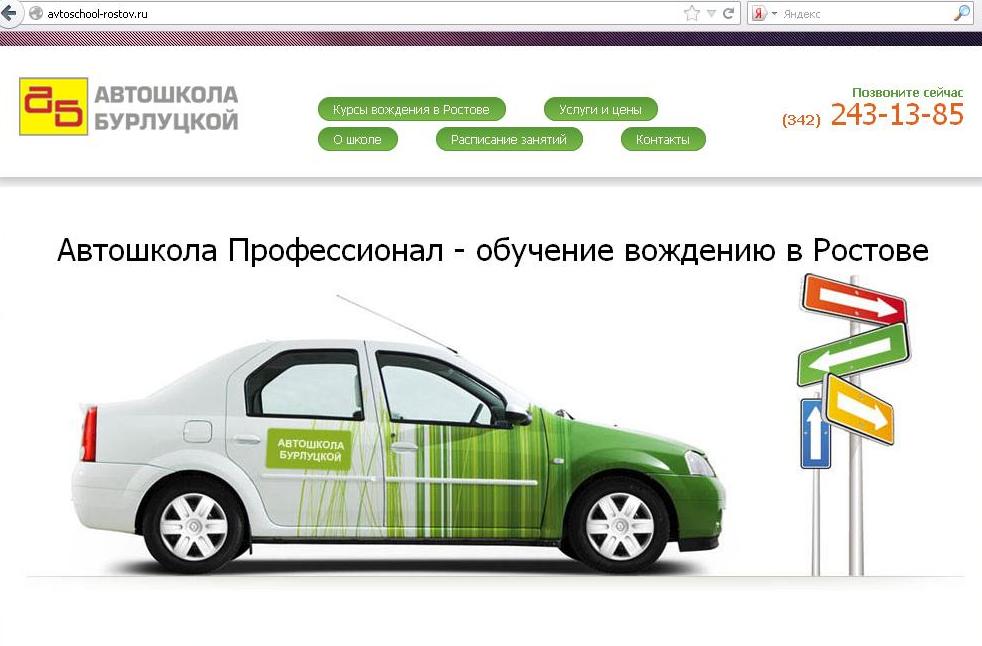This screenshot has width=982, height=646.
Task: Open Курсы вождения в Ростове menu
Action: pyautogui.click(x=411, y=109)
